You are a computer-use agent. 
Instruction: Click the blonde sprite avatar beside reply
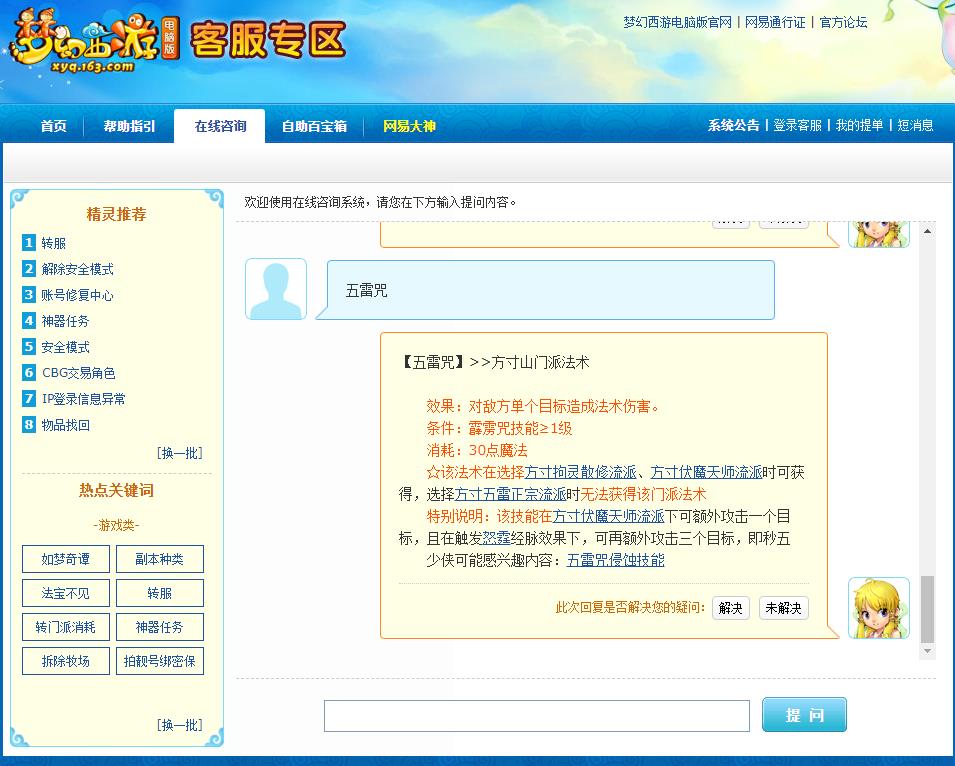pyautogui.click(x=878, y=608)
